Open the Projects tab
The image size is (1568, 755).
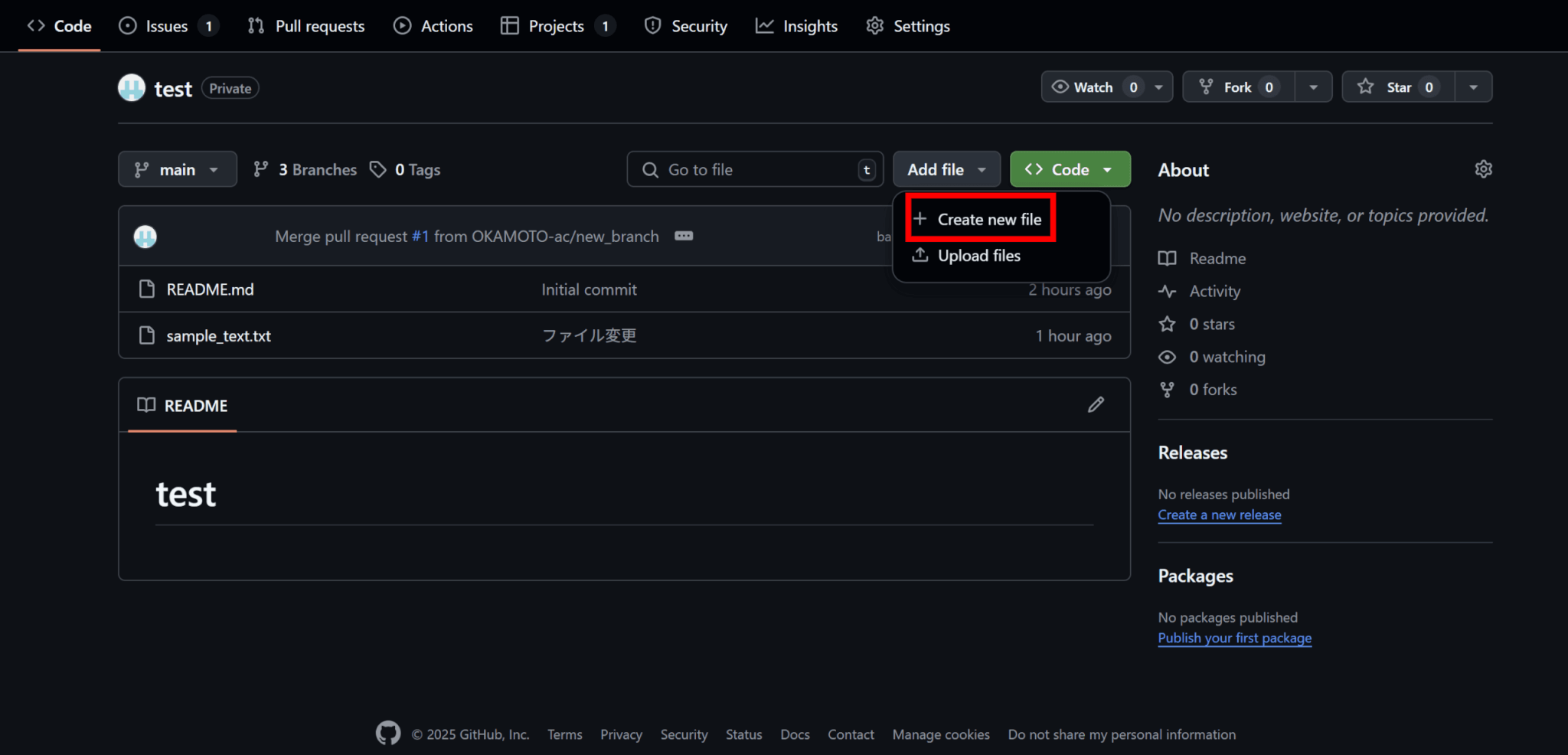[x=557, y=26]
